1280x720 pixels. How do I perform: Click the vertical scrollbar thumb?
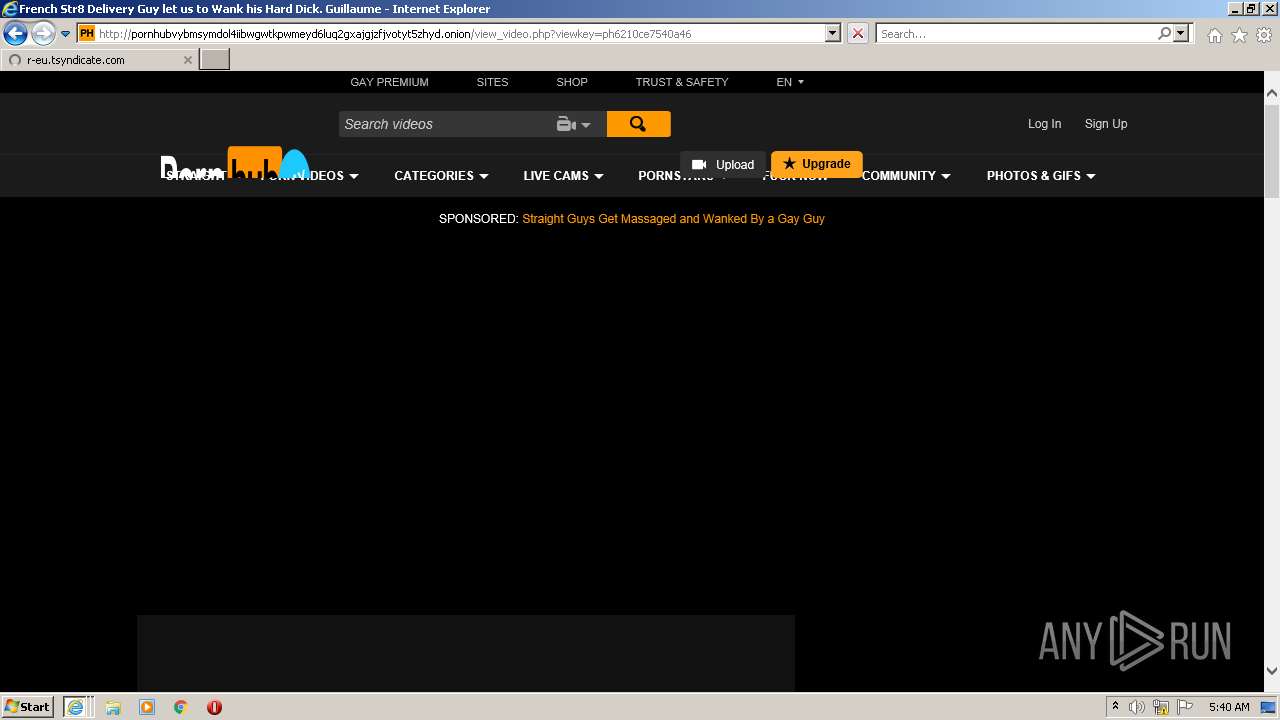click(x=1272, y=150)
